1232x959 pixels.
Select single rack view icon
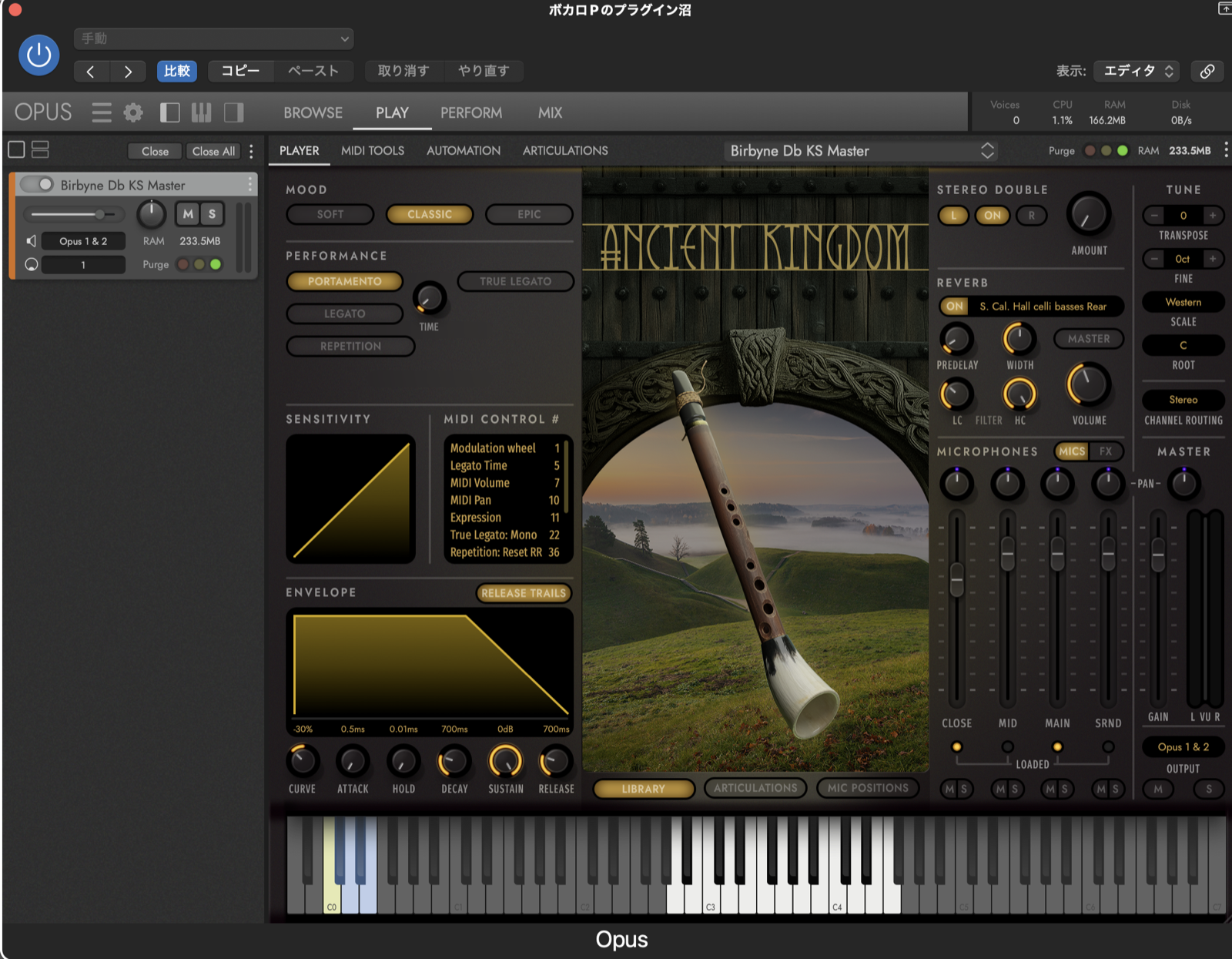click(x=16, y=149)
